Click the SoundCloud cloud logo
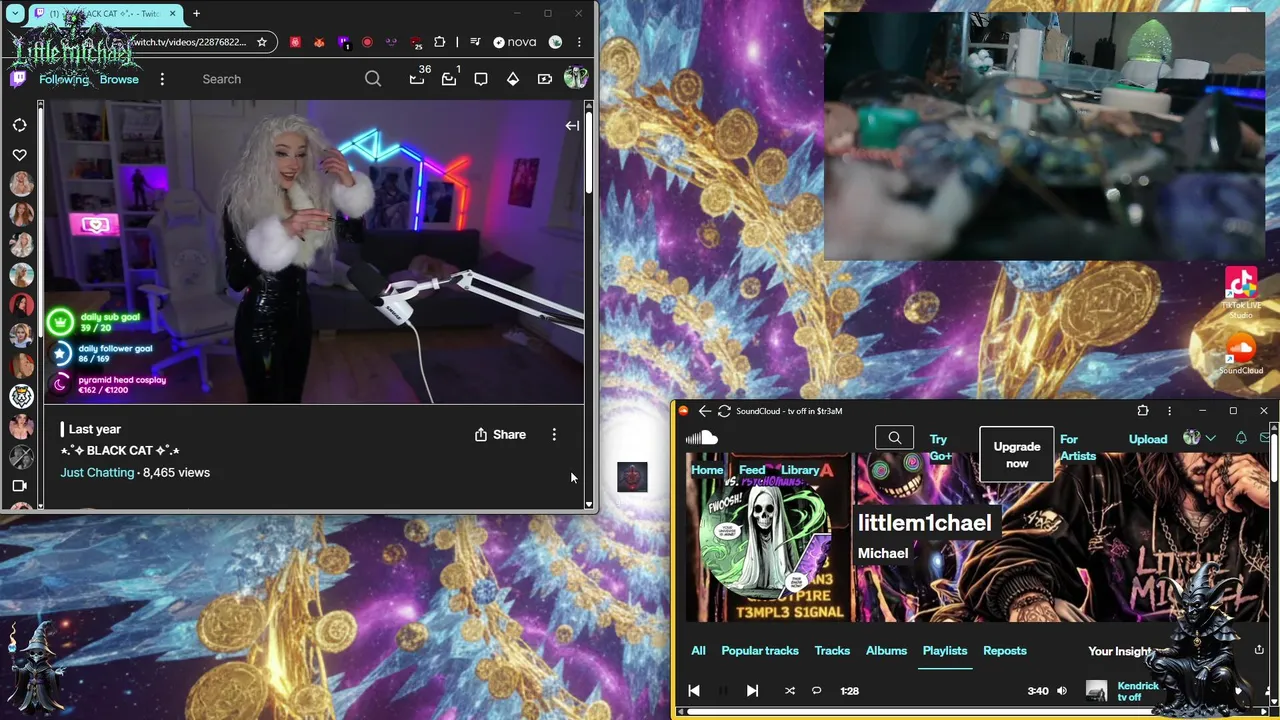This screenshot has width=1280, height=720. point(702,438)
